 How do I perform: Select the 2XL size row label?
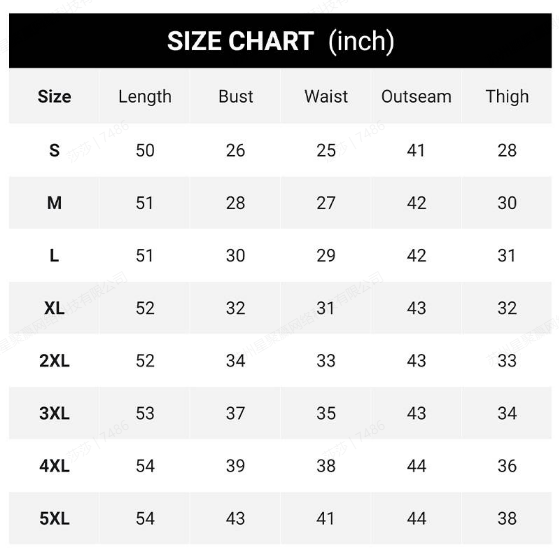pyautogui.click(x=55, y=361)
